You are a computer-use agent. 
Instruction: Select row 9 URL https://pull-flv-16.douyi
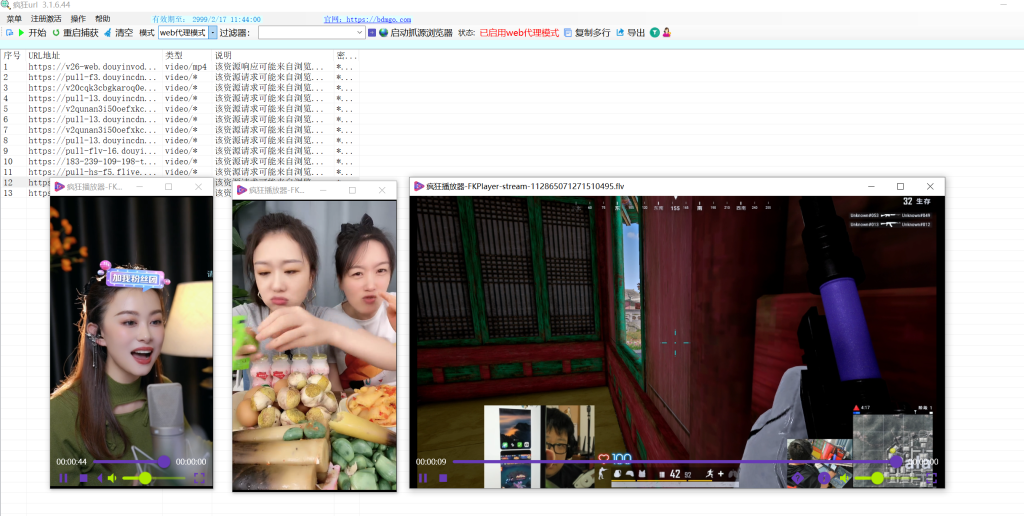click(93, 151)
